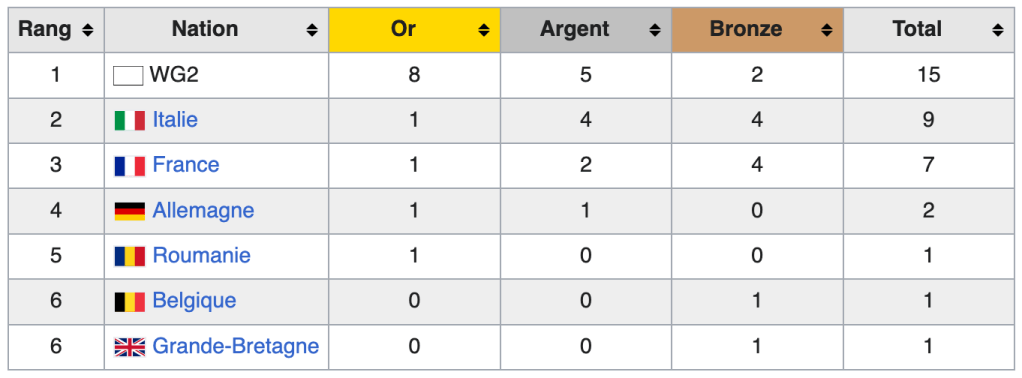Click the Total column sort arrows
Viewport: 1022px width, 378px height.
[998, 30]
